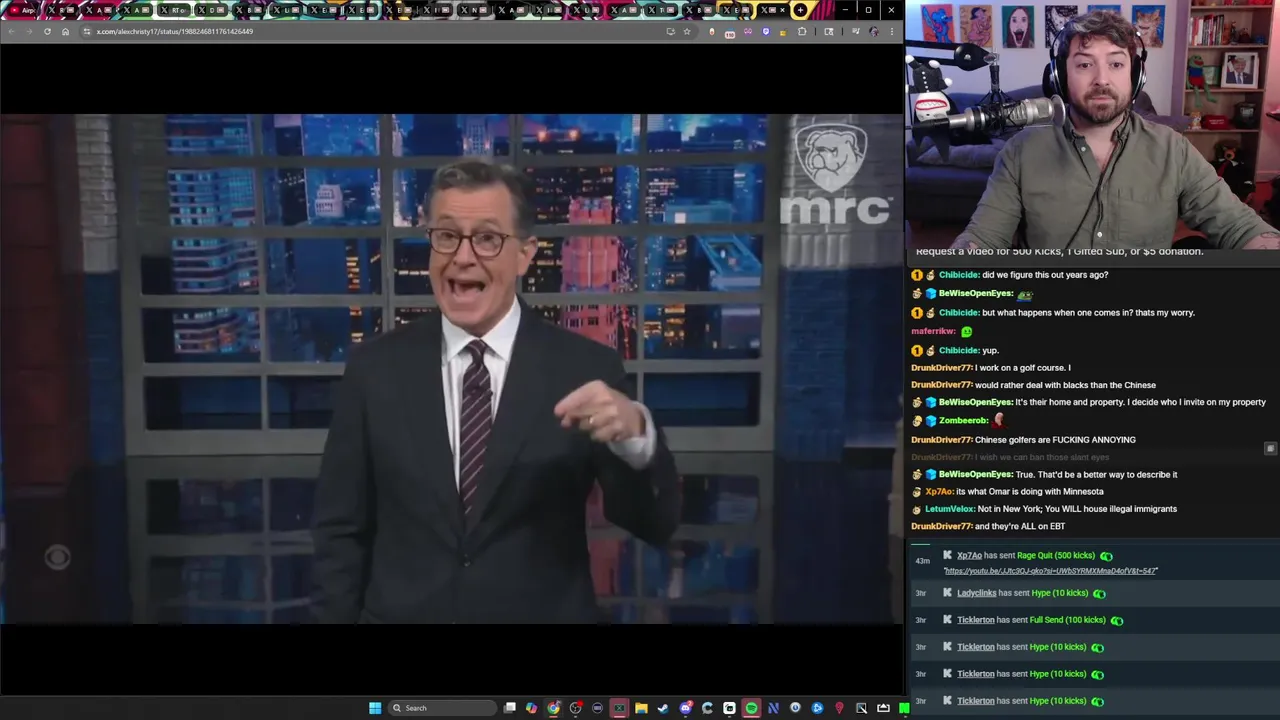1280x720 pixels.
Task: Open Xp7Ao's YouTube link request
Action: 1051,571
